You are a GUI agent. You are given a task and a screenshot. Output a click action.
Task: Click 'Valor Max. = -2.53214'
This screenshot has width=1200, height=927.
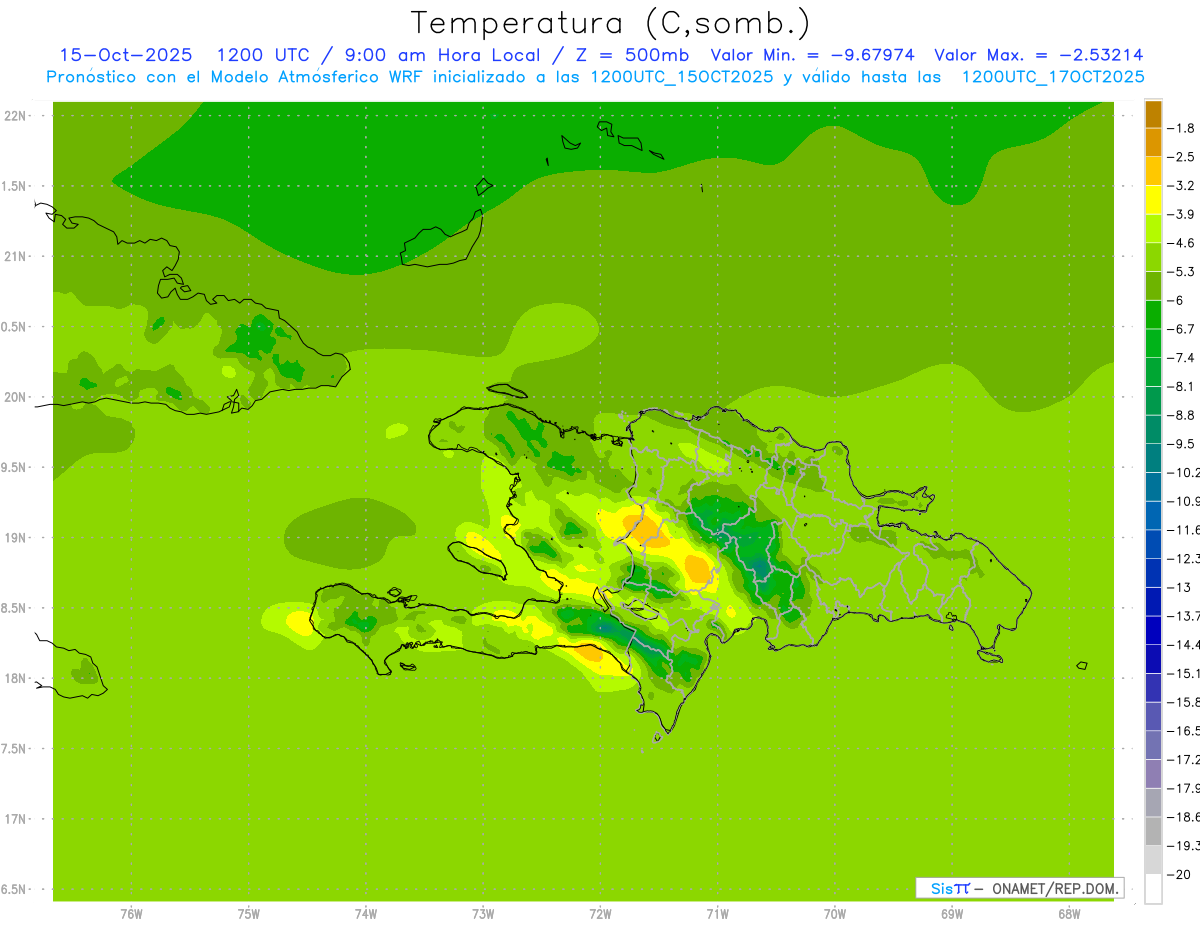[1039, 55]
